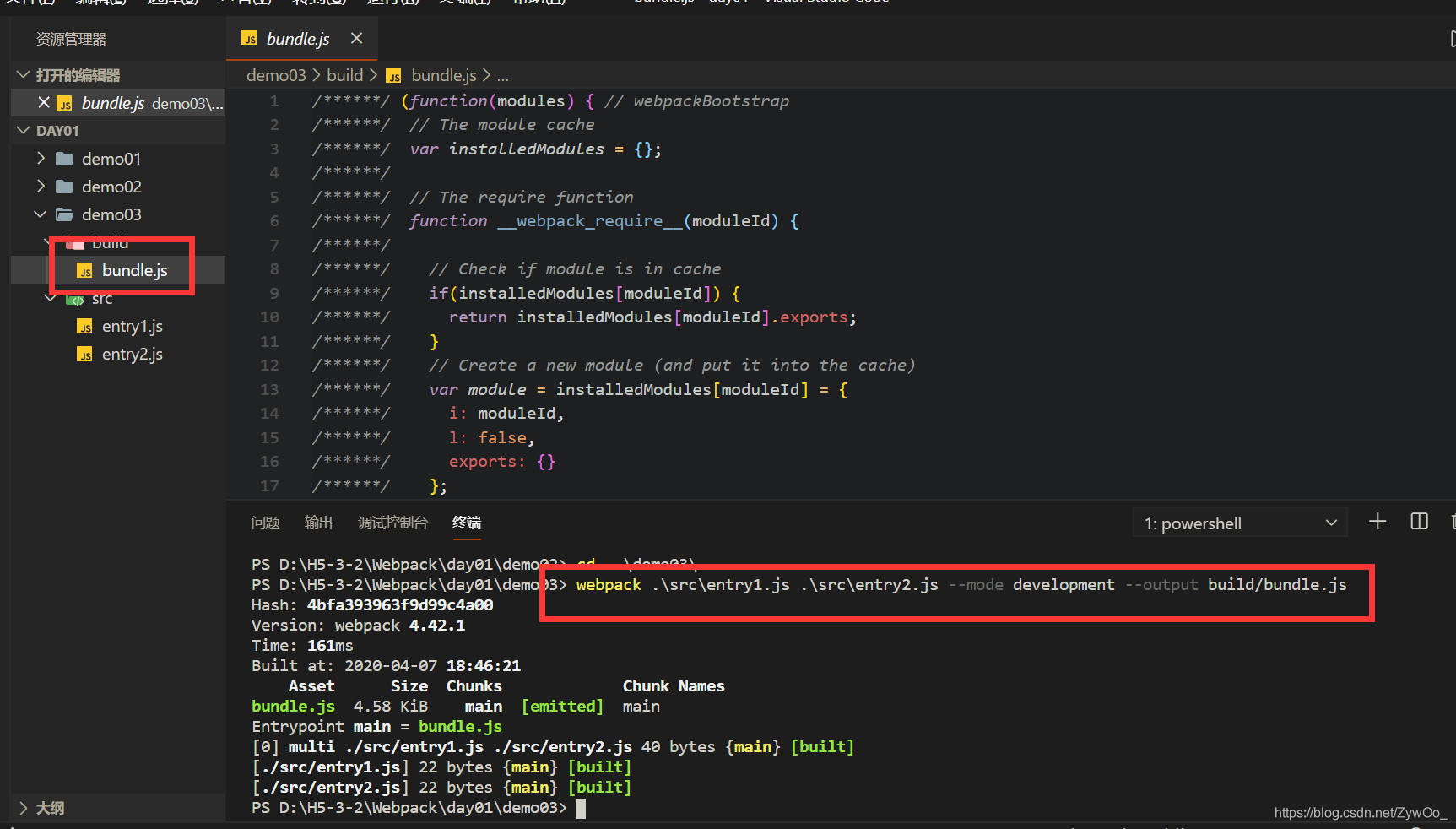The width and height of the screenshot is (1456, 829).
Task: Collapse the src folder
Action: pos(51,298)
